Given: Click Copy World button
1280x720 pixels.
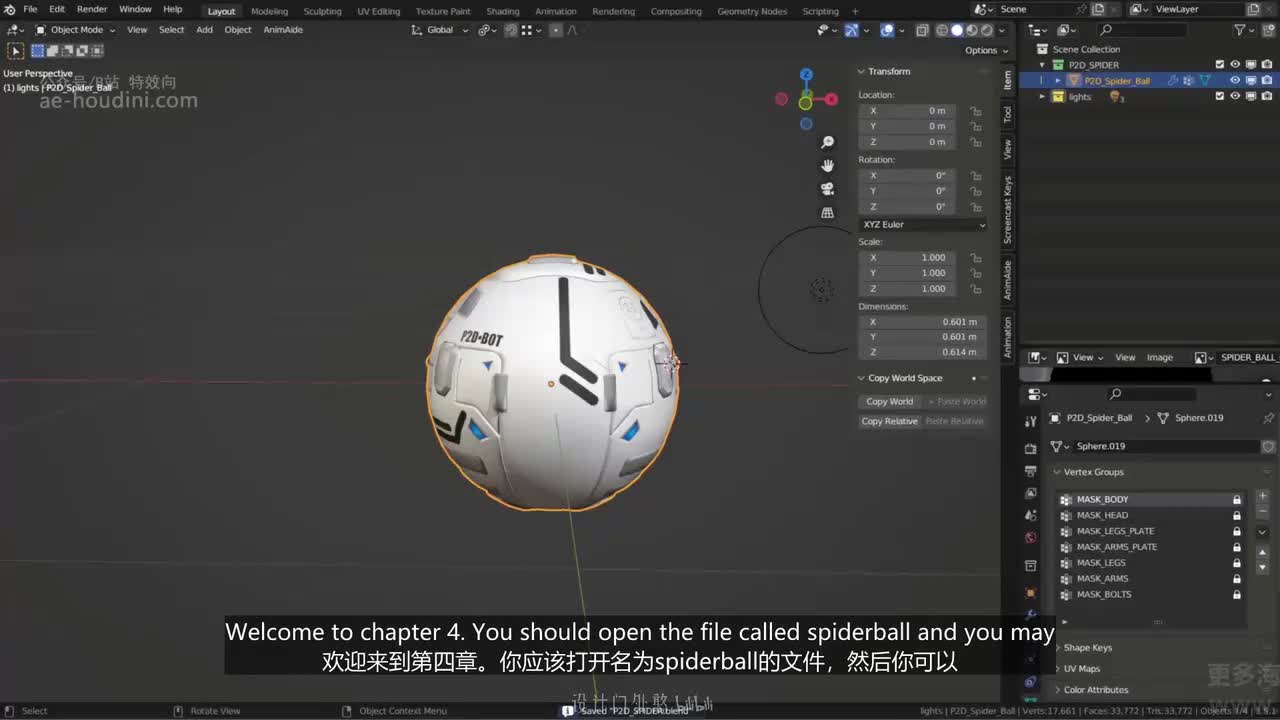Looking at the screenshot, I should click(x=890, y=402).
